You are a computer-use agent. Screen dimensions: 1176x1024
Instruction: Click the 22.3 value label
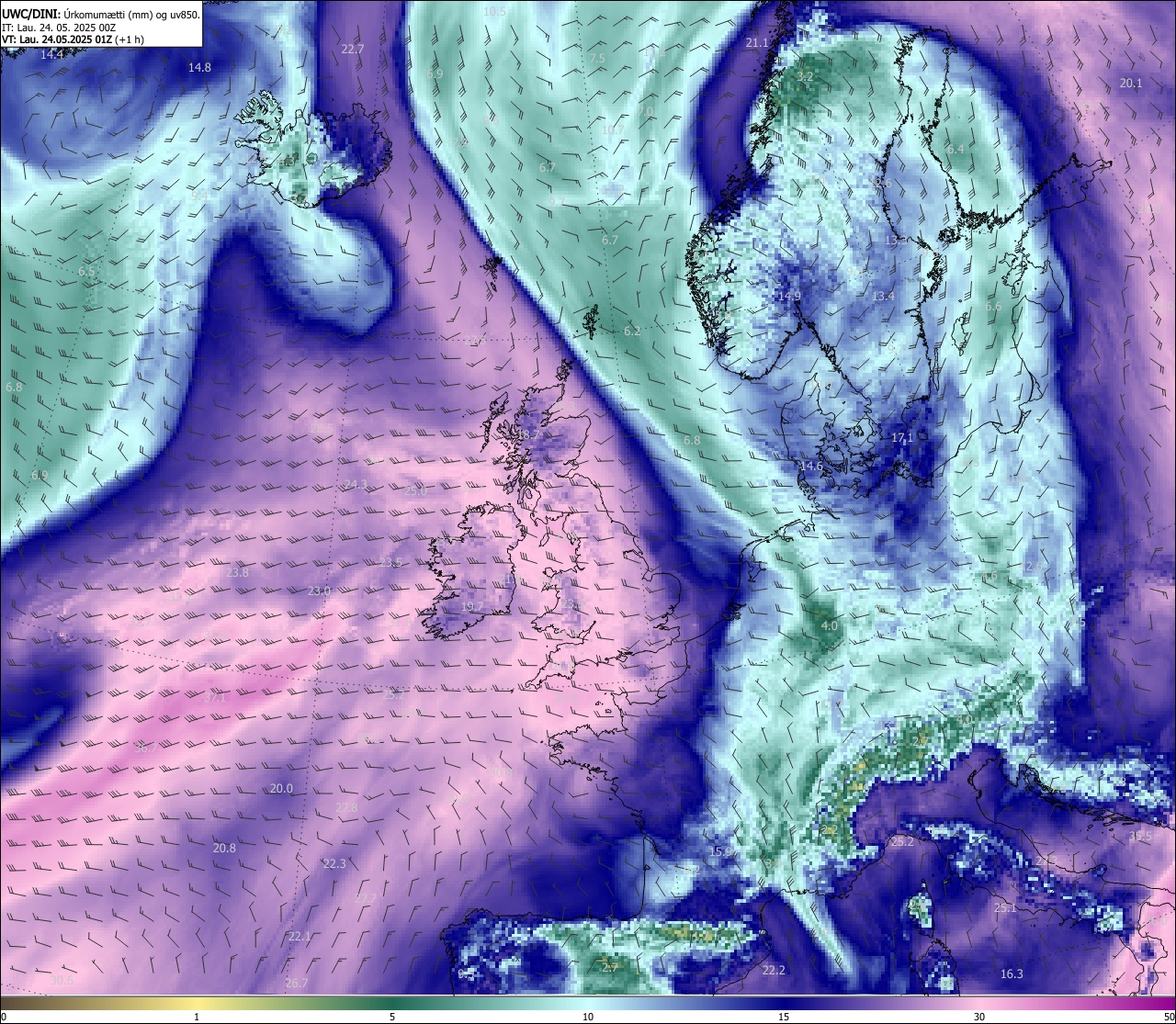[x=334, y=863]
